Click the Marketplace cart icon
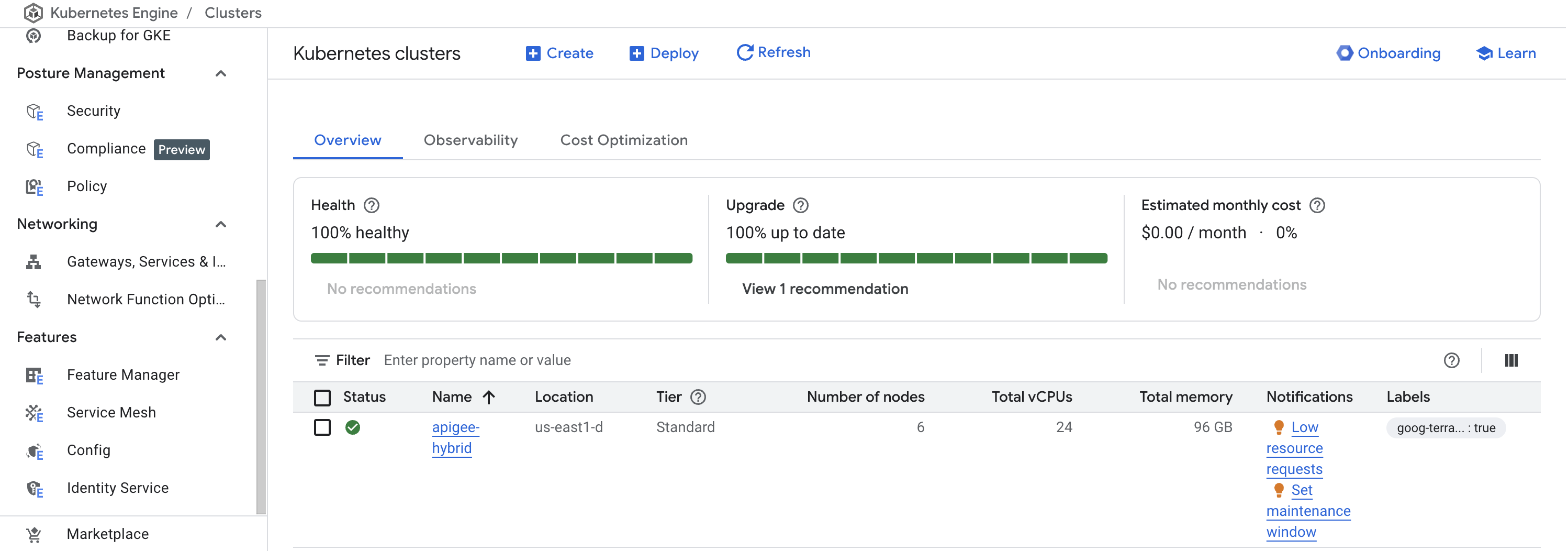Screen dimensions: 1568x551 tap(33, 535)
